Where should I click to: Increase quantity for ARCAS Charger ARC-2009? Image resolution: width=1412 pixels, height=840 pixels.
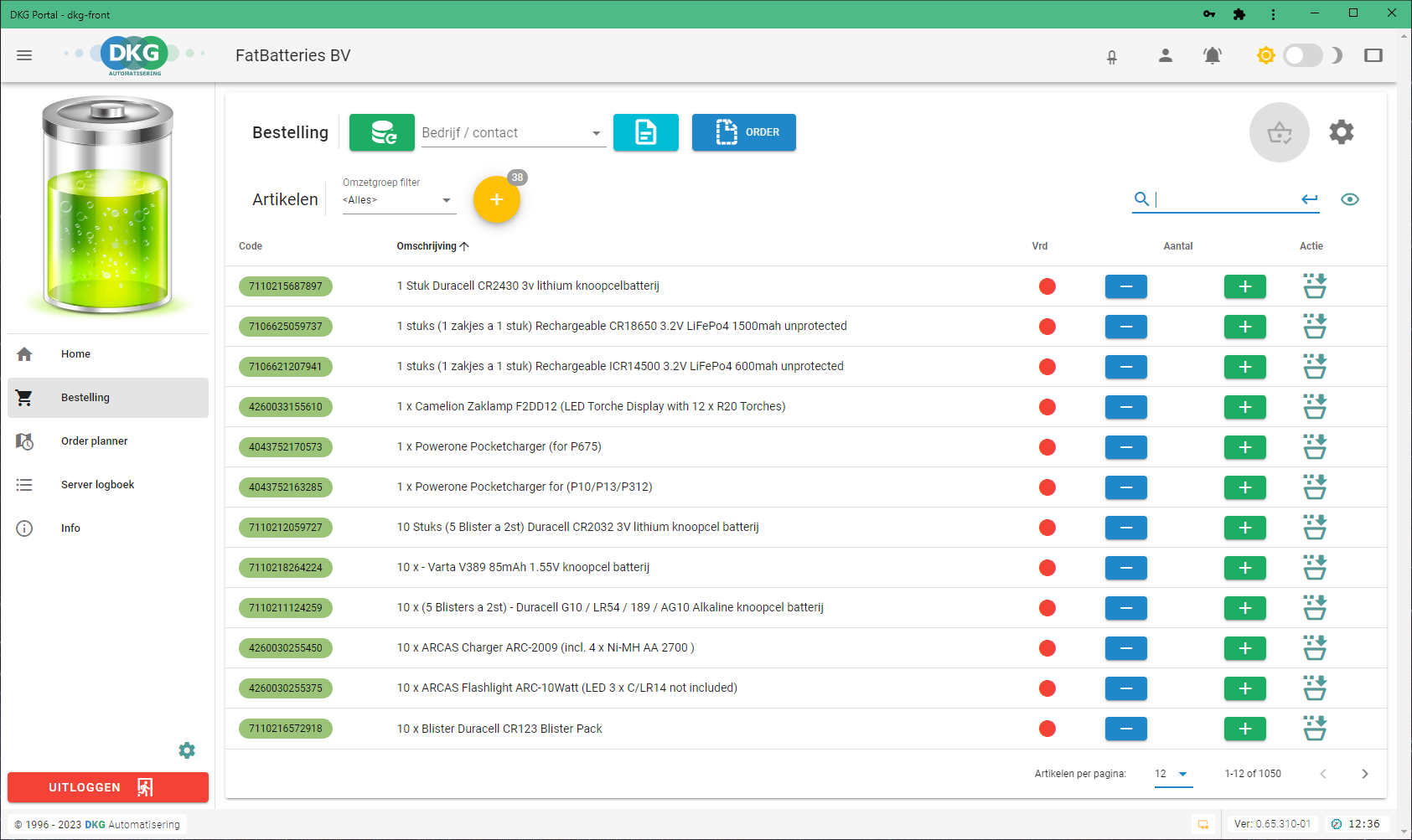(1245, 648)
